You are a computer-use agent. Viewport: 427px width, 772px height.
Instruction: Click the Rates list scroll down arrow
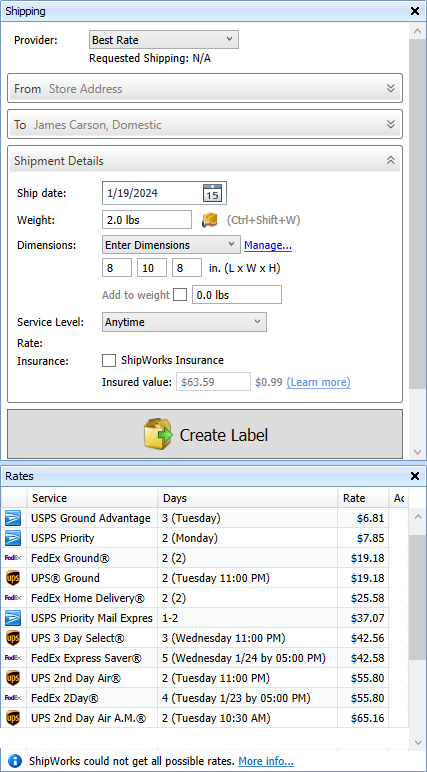point(417,743)
